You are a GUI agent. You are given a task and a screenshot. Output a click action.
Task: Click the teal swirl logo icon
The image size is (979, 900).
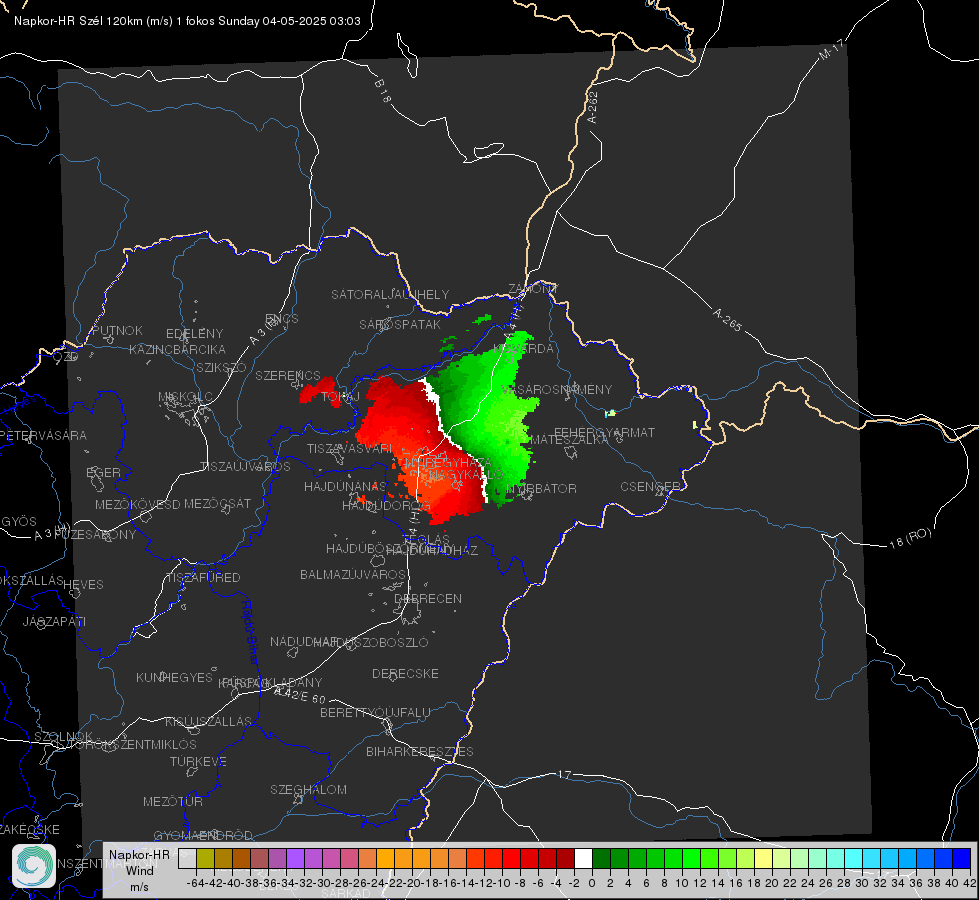pos(34,866)
